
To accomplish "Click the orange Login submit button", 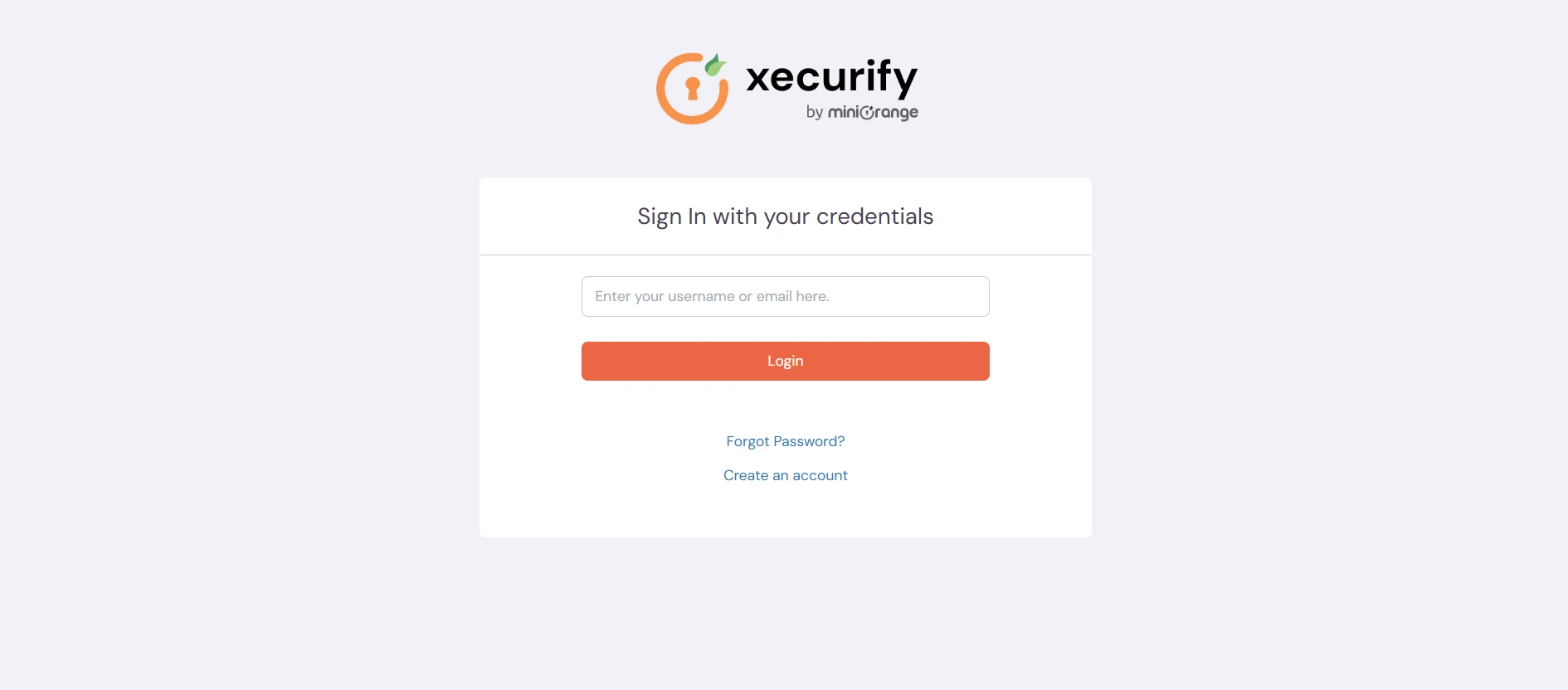I will coord(785,361).
